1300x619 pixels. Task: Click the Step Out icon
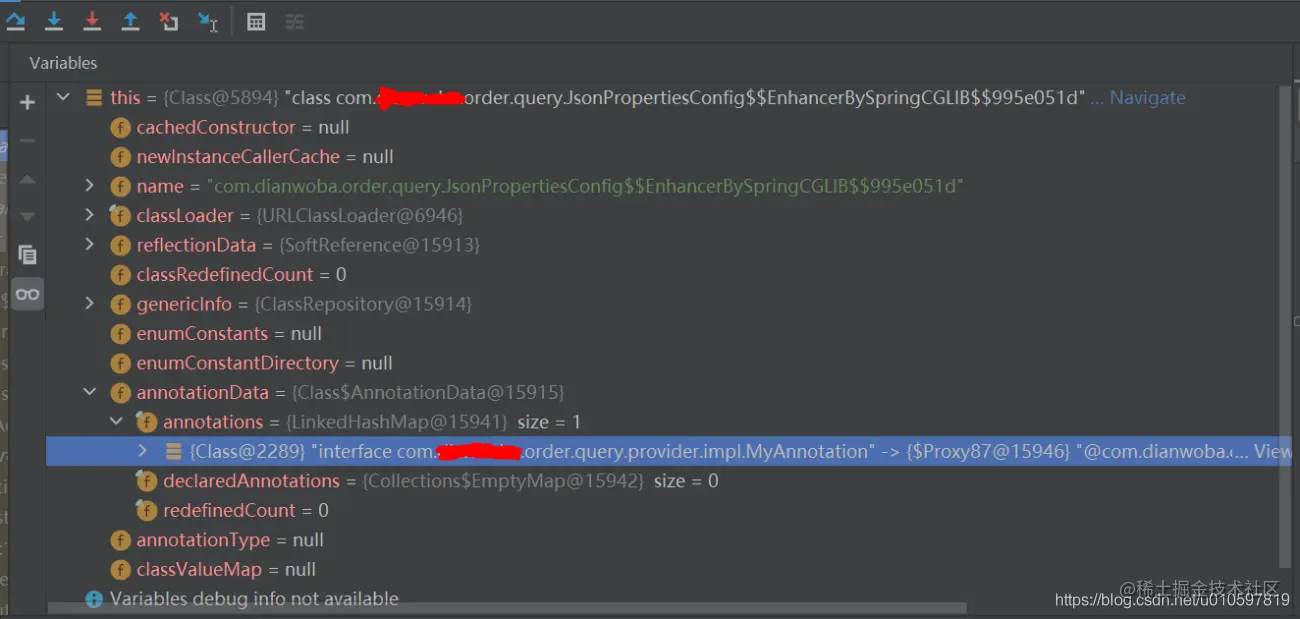[x=130, y=20]
